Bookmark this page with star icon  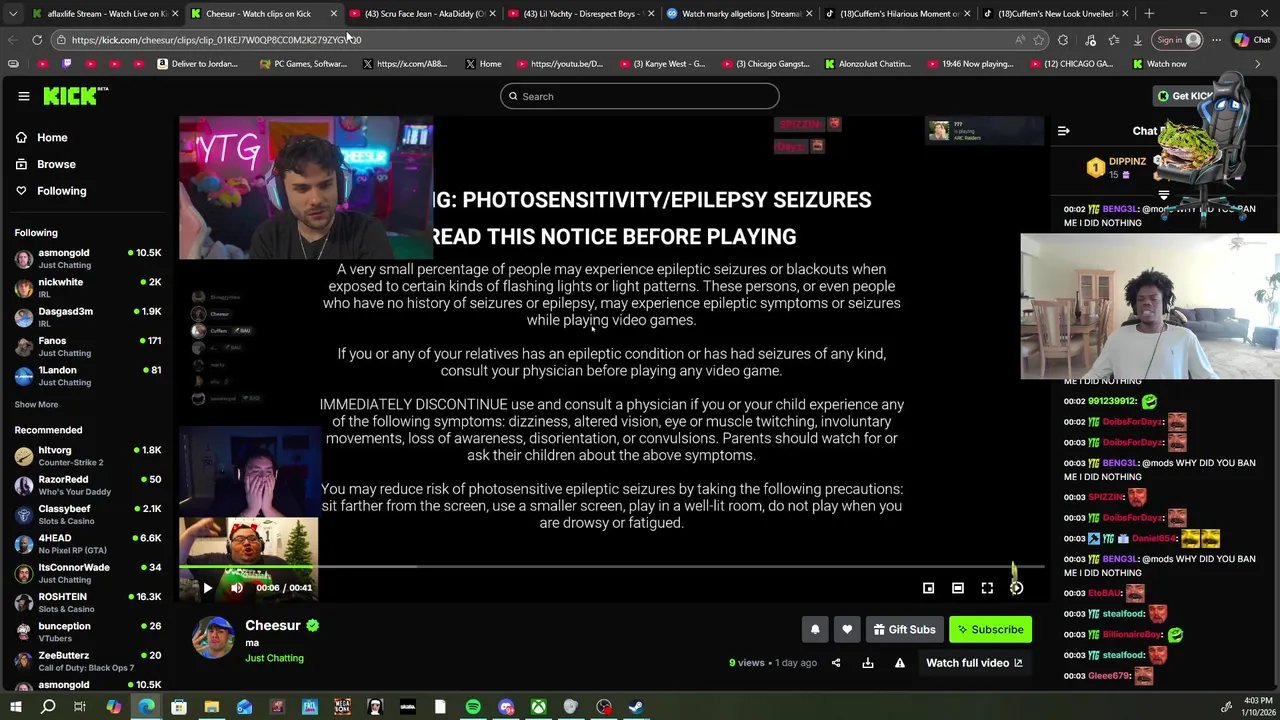(x=1039, y=40)
